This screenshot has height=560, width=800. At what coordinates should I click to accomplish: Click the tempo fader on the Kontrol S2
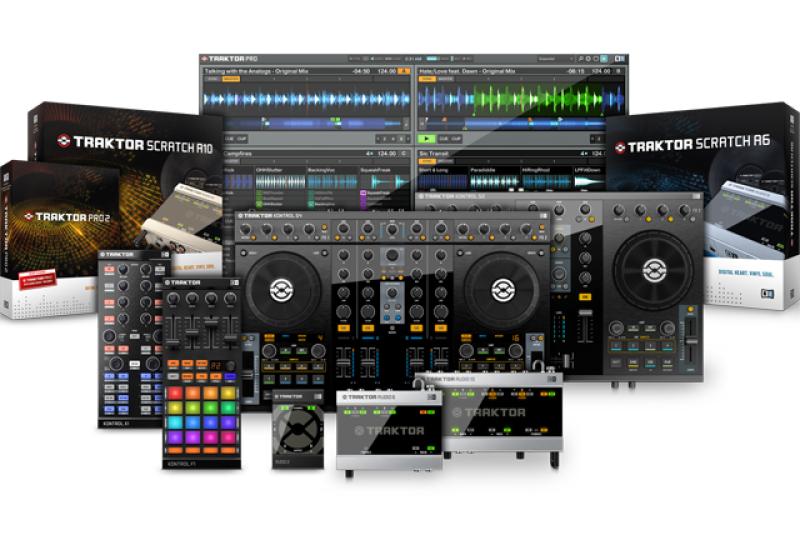click(691, 339)
